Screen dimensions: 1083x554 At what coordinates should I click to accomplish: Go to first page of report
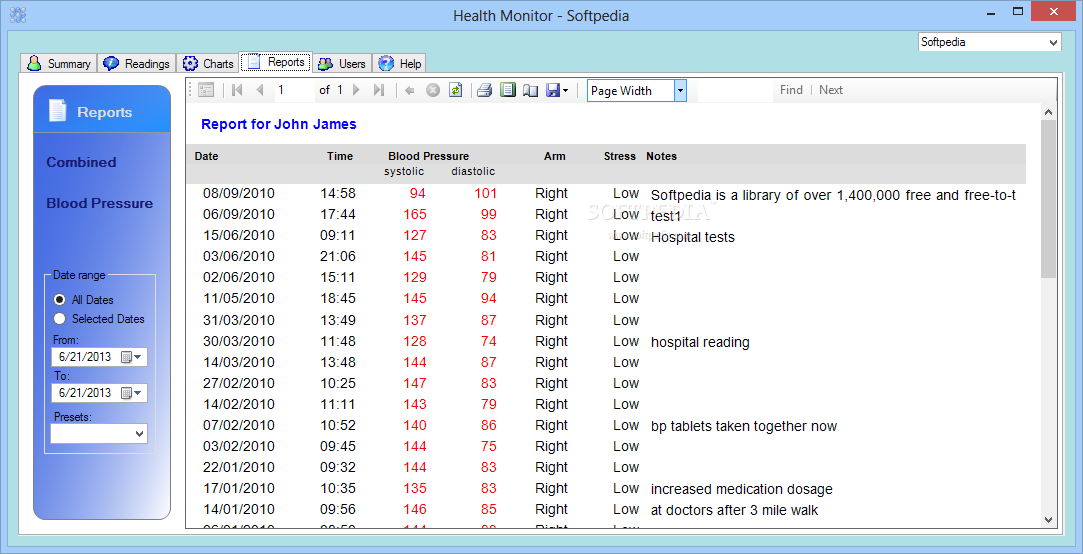238,90
